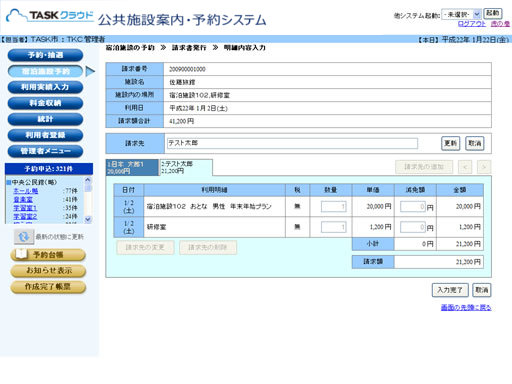Click the 請求先の変更 button
This screenshot has width=512, height=384.
tap(145, 248)
